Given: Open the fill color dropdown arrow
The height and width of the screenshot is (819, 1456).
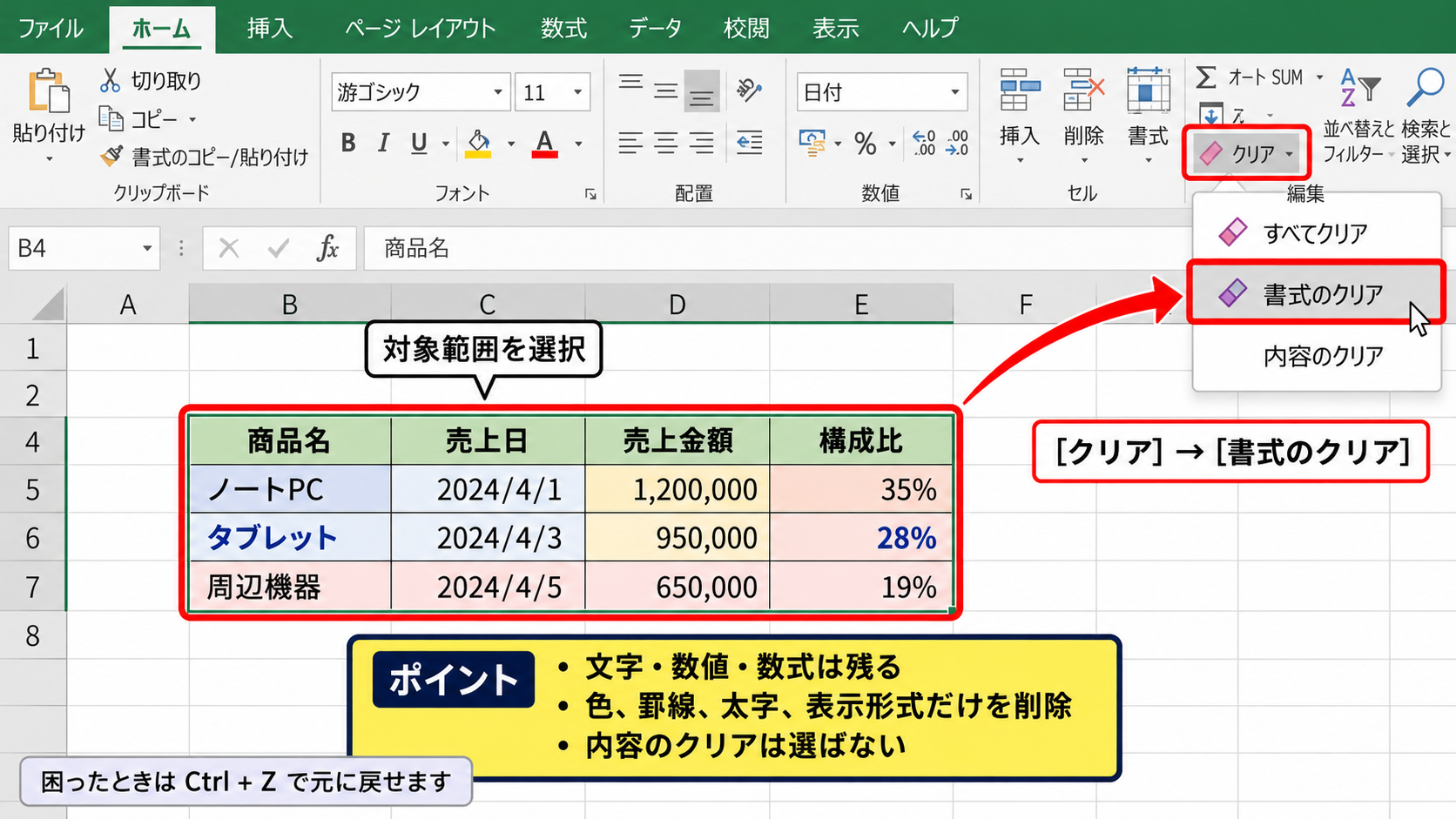Looking at the screenshot, I should 511,144.
